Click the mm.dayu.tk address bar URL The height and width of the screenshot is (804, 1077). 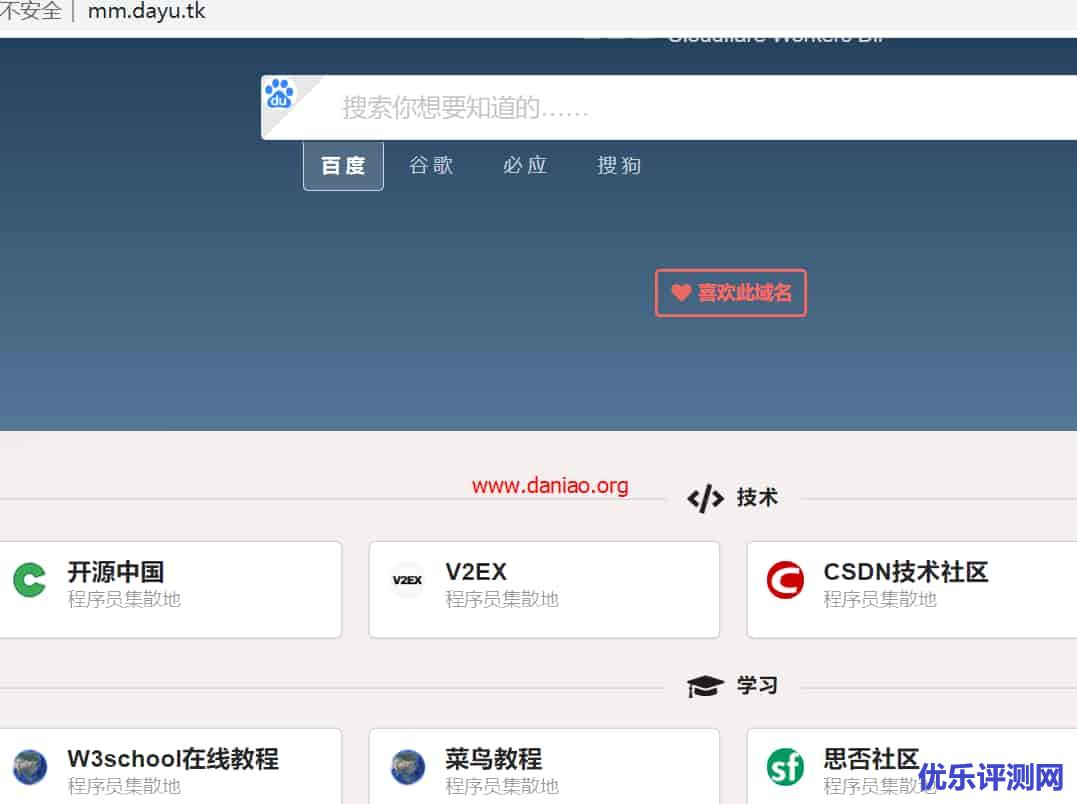pos(147,11)
